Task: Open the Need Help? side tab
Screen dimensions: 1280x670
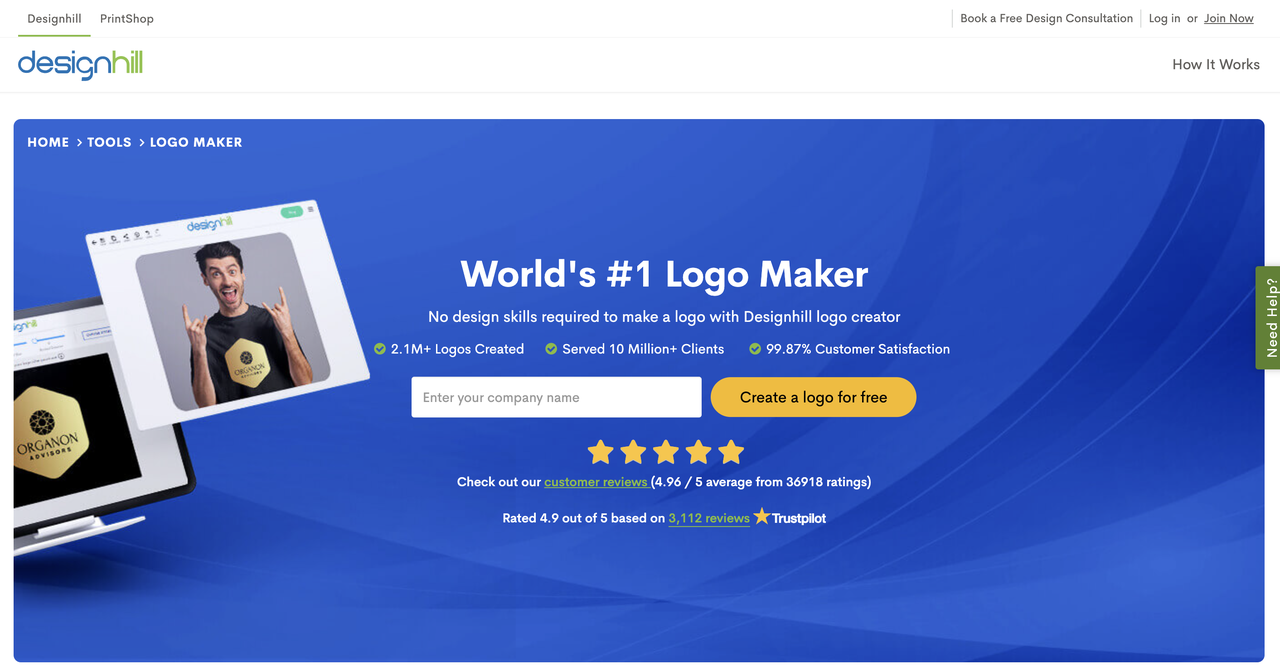Action: click(1270, 318)
